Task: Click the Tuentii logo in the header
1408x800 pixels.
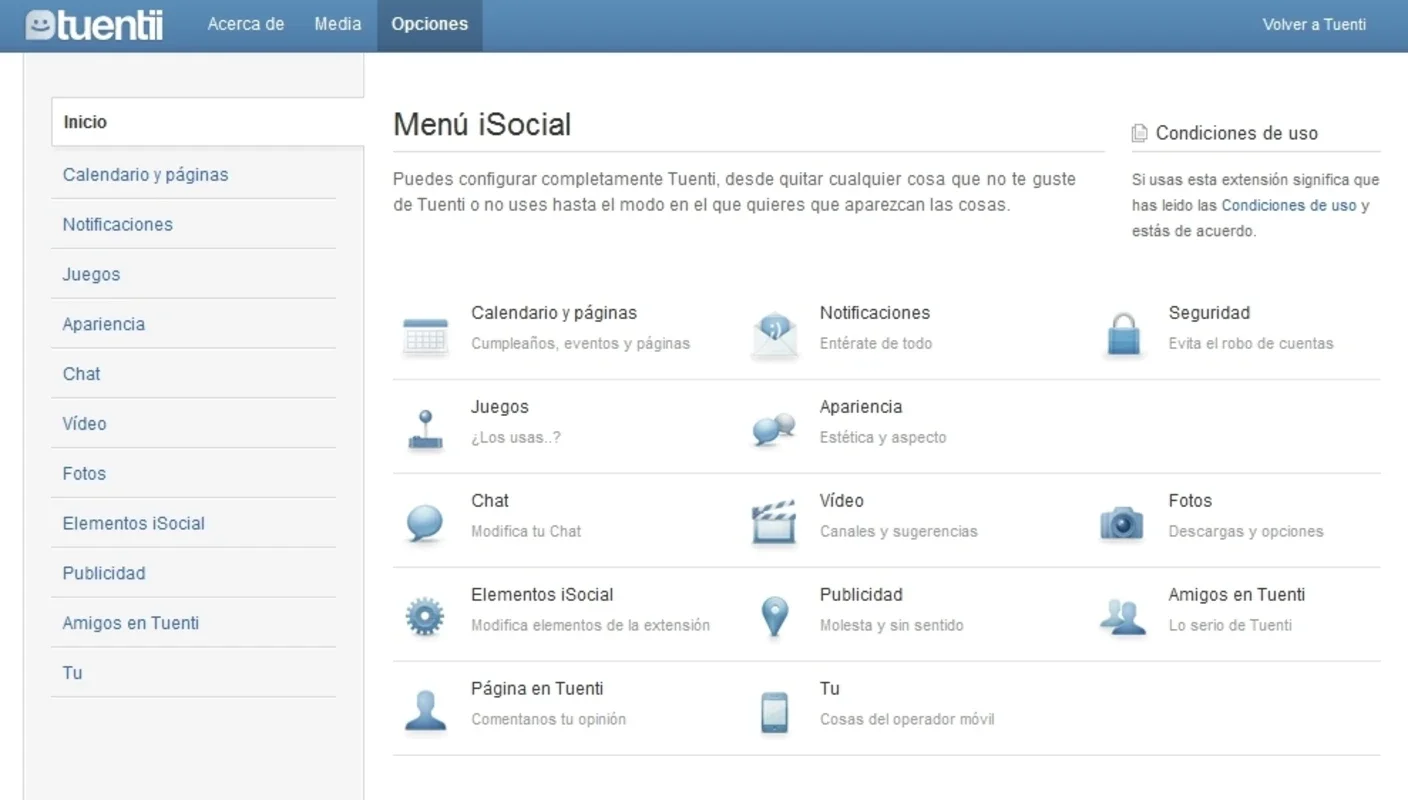Action: point(94,25)
